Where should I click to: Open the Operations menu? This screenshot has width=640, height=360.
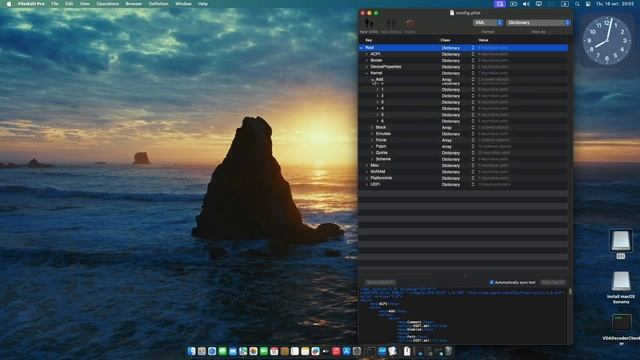point(108,4)
